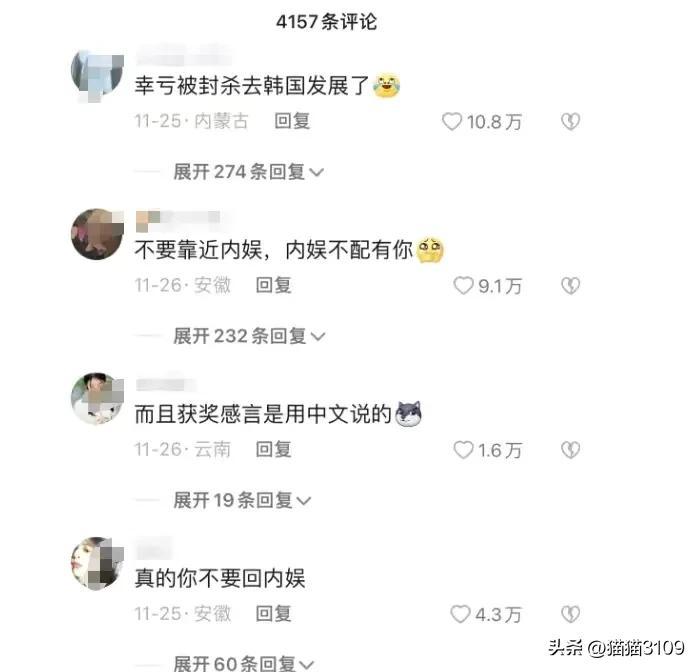Expand the 274 replies
Viewport: 700px width, 672px height.
pyautogui.click(x=248, y=172)
